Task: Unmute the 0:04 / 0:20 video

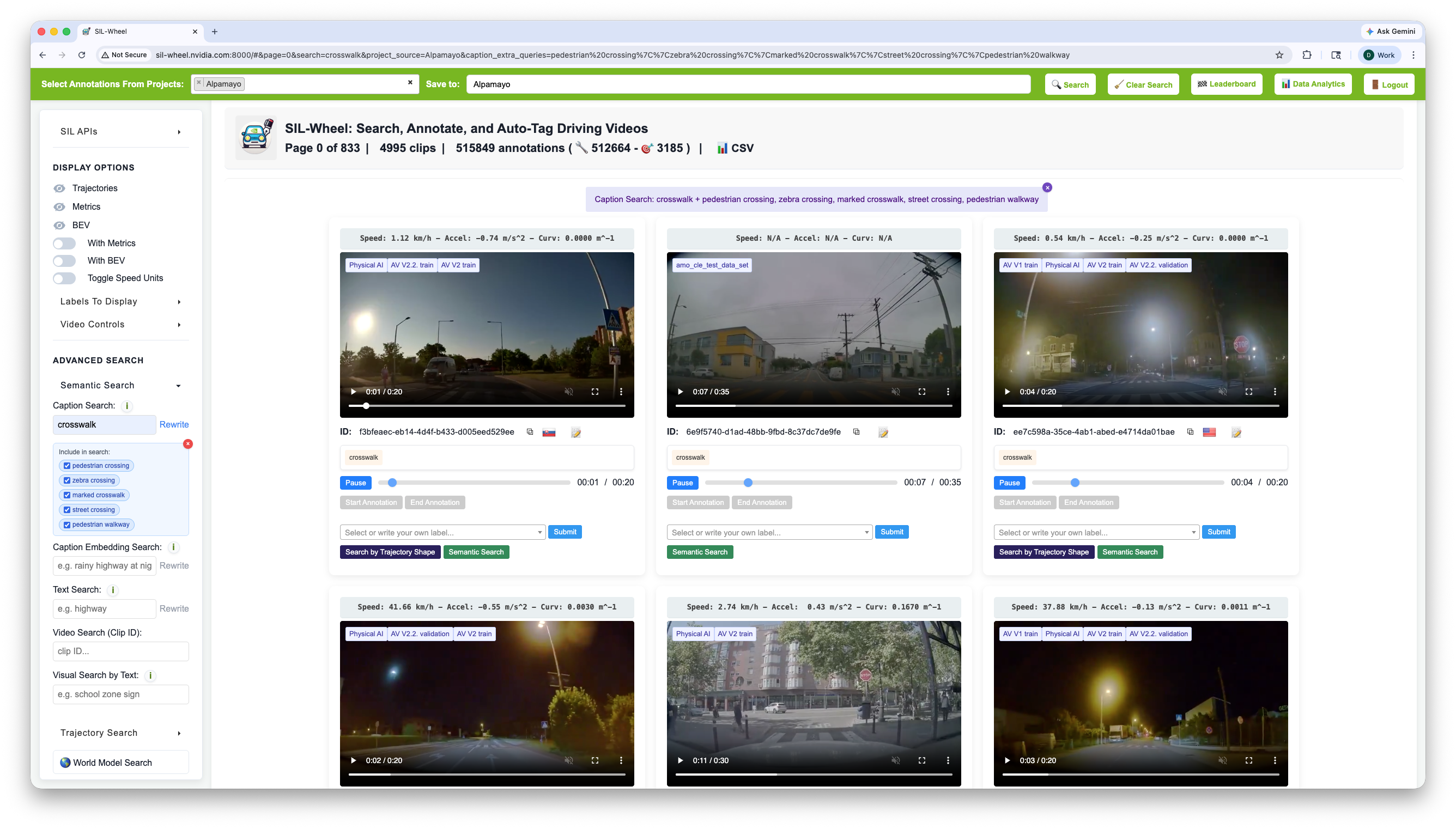Action: click(1223, 392)
